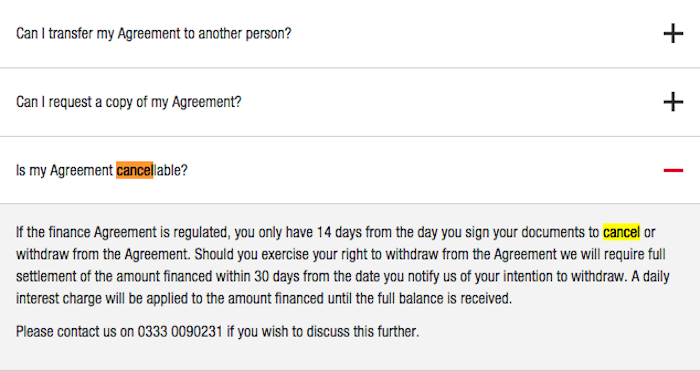Expand "Can I request a copy of my Agreement?"
Image resolution: width=700 pixels, height=371 pixels.
(129, 102)
